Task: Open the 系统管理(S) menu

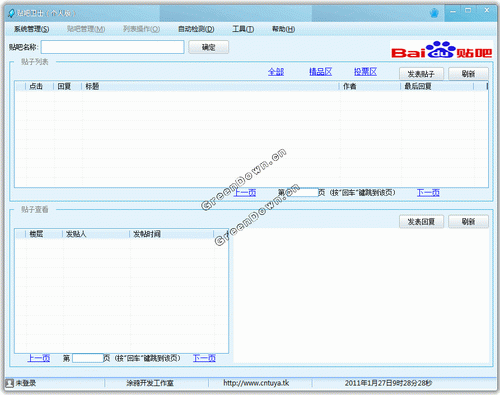Action: coord(32,29)
